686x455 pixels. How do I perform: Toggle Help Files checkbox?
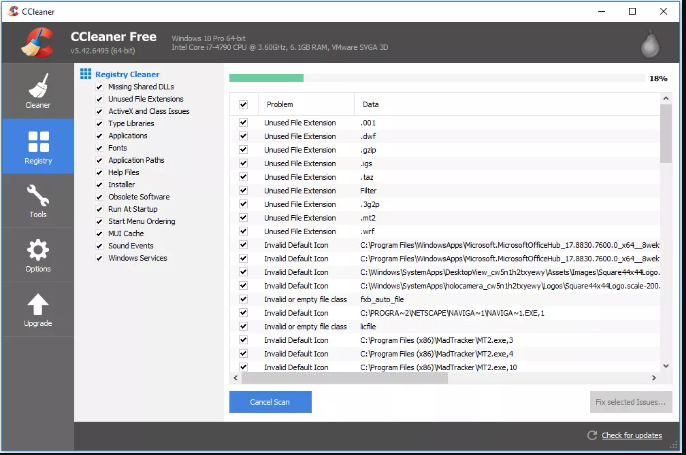pyautogui.click(x=99, y=172)
